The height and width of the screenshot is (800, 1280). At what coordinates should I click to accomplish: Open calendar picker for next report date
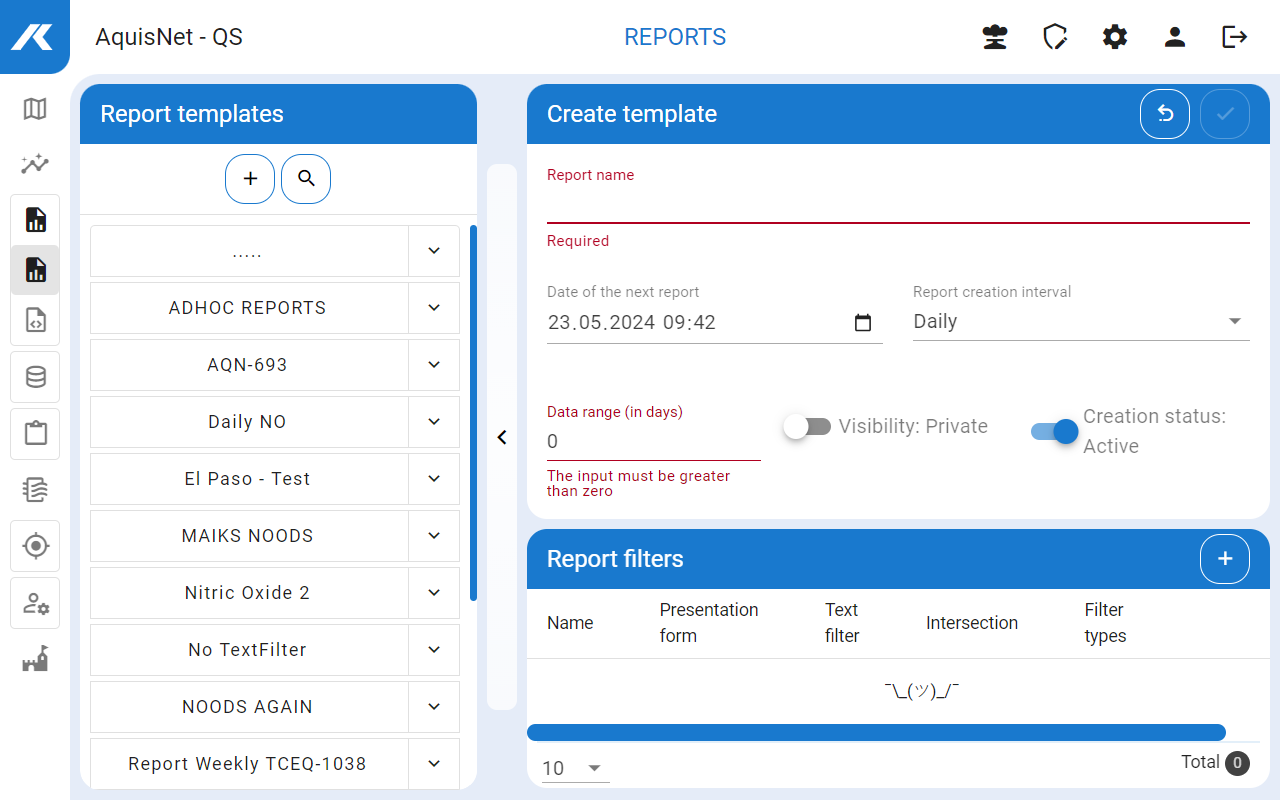click(863, 323)
